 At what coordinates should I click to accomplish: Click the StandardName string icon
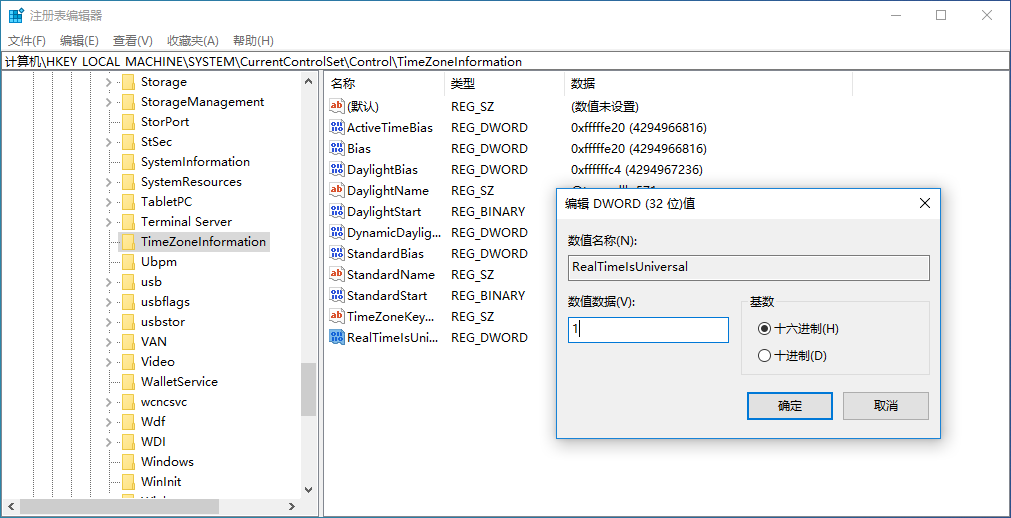(x=337, y=274)
